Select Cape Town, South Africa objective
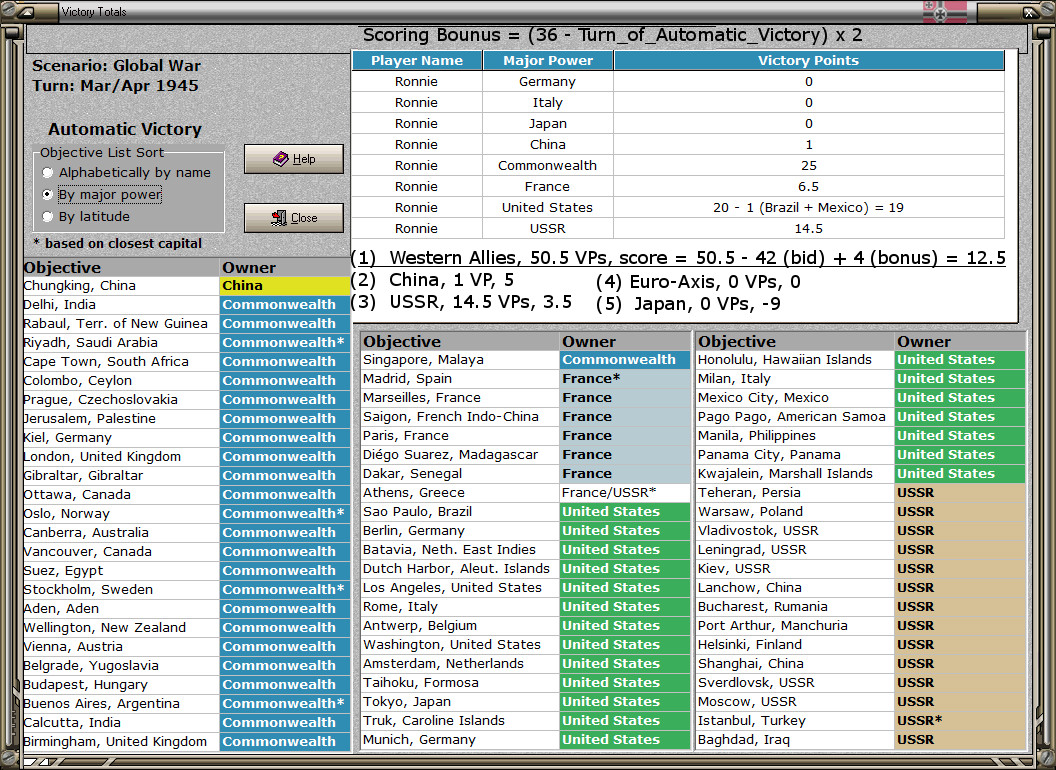 (x=187, y=362)
